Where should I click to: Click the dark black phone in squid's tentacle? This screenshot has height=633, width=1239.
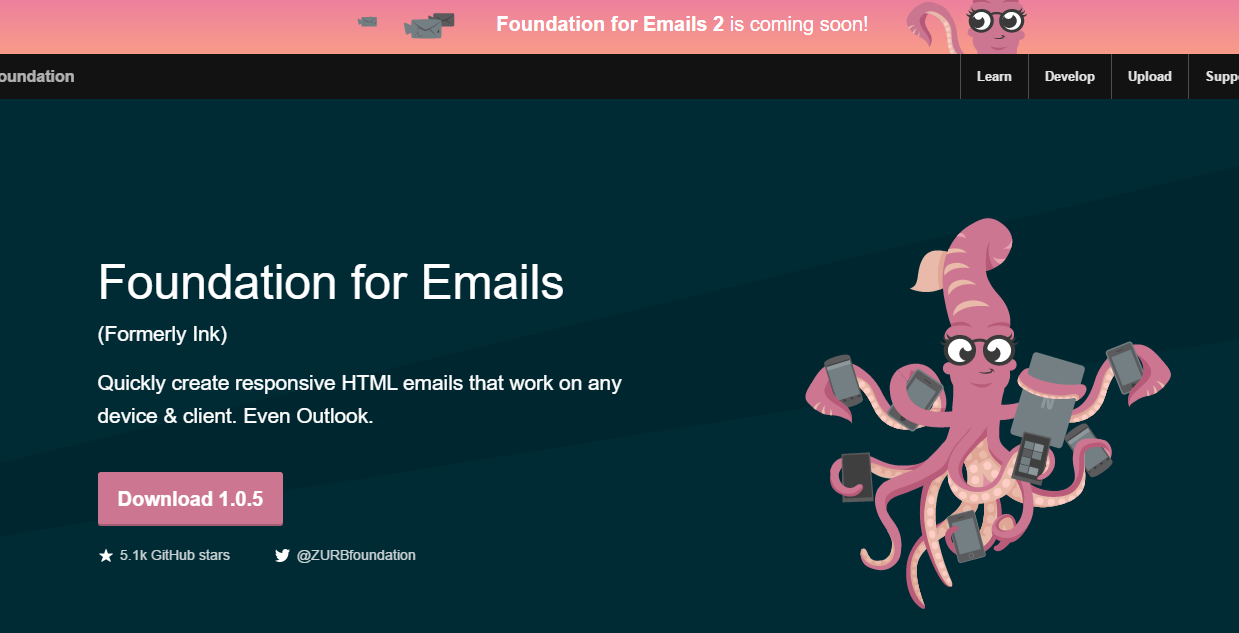(x=857, y=476)
